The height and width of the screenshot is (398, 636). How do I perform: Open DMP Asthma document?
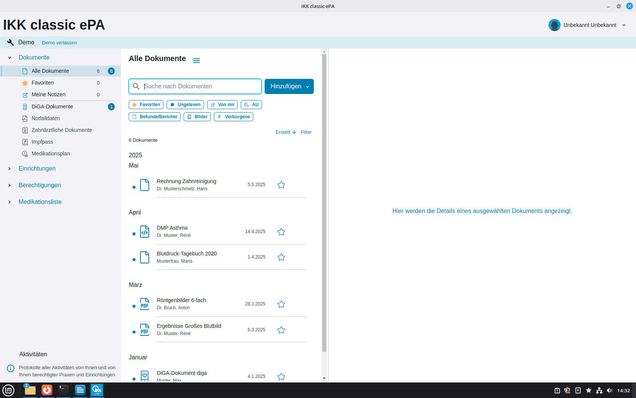coord(218,232)
